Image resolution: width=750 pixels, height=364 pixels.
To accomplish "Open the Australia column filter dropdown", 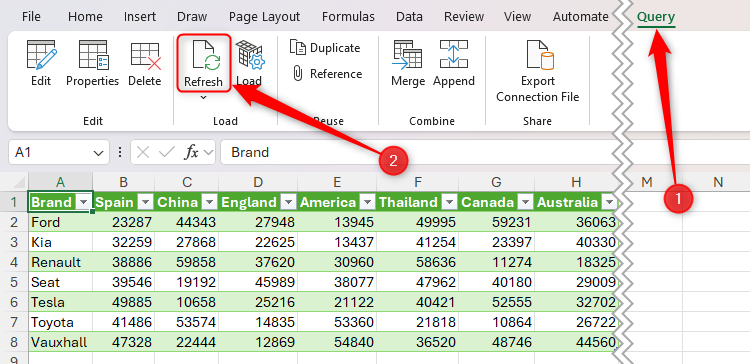I will pyautogui.click(x=608, y=202).
